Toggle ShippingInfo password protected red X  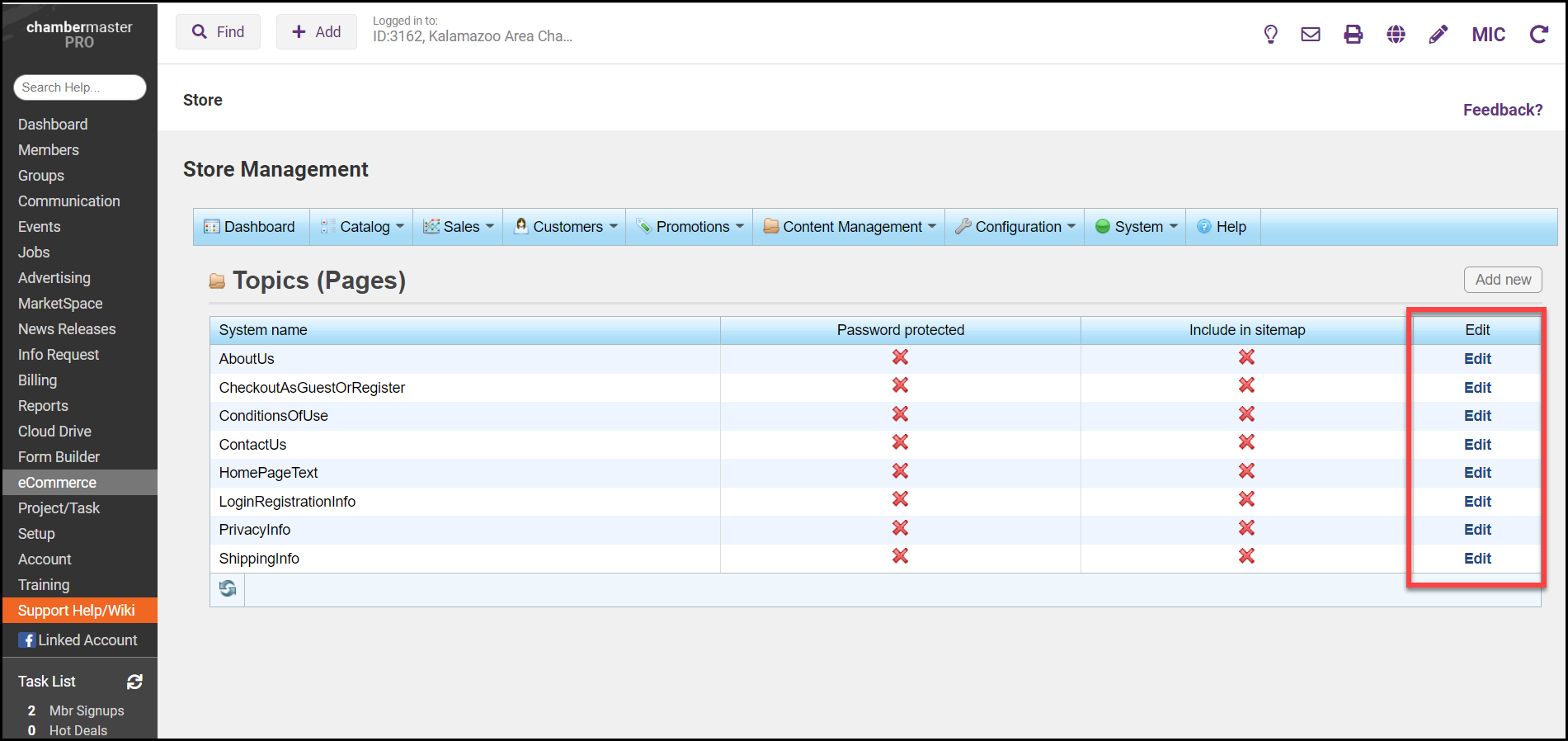(900, 557)
